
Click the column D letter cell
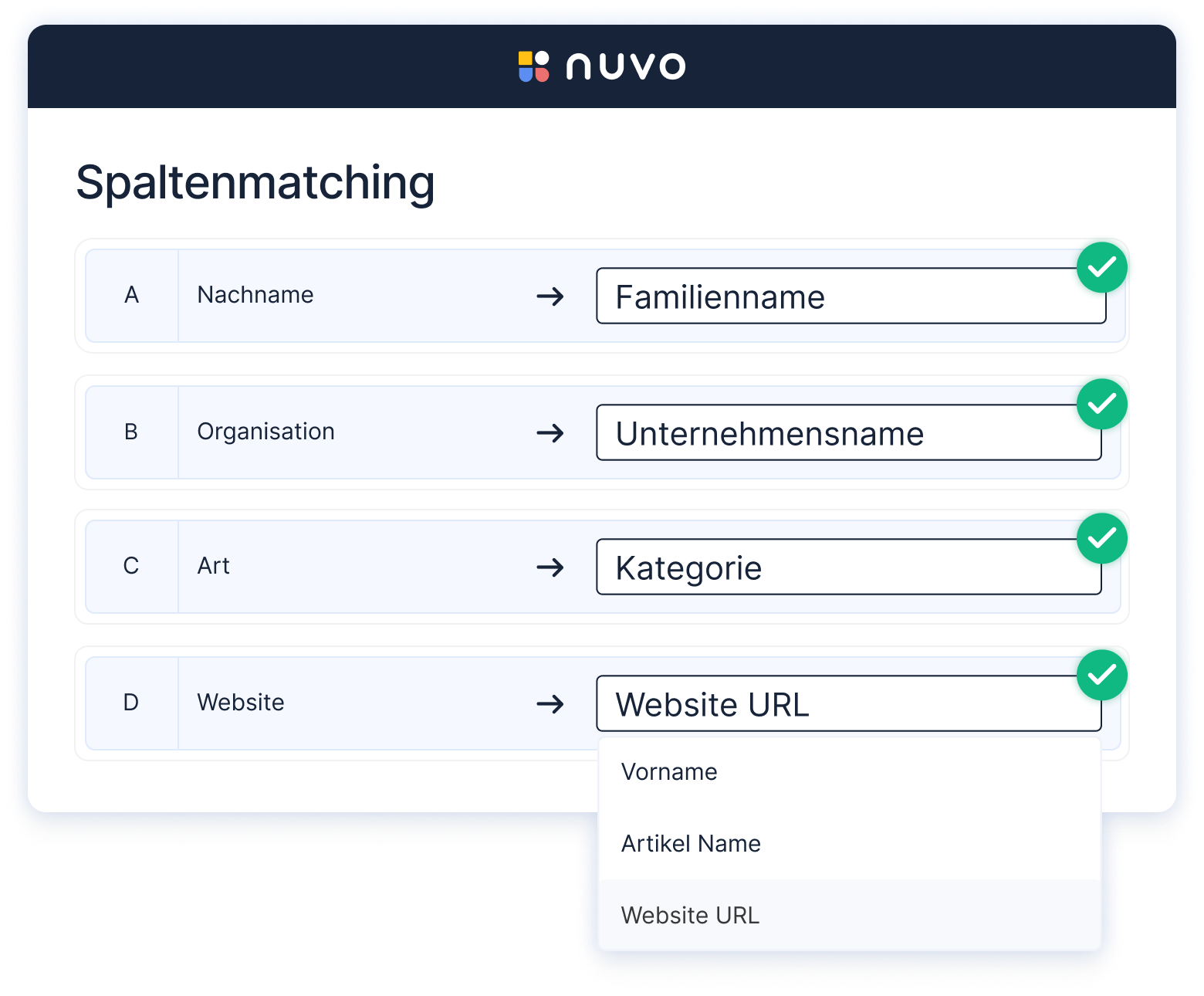click(131, 703)
